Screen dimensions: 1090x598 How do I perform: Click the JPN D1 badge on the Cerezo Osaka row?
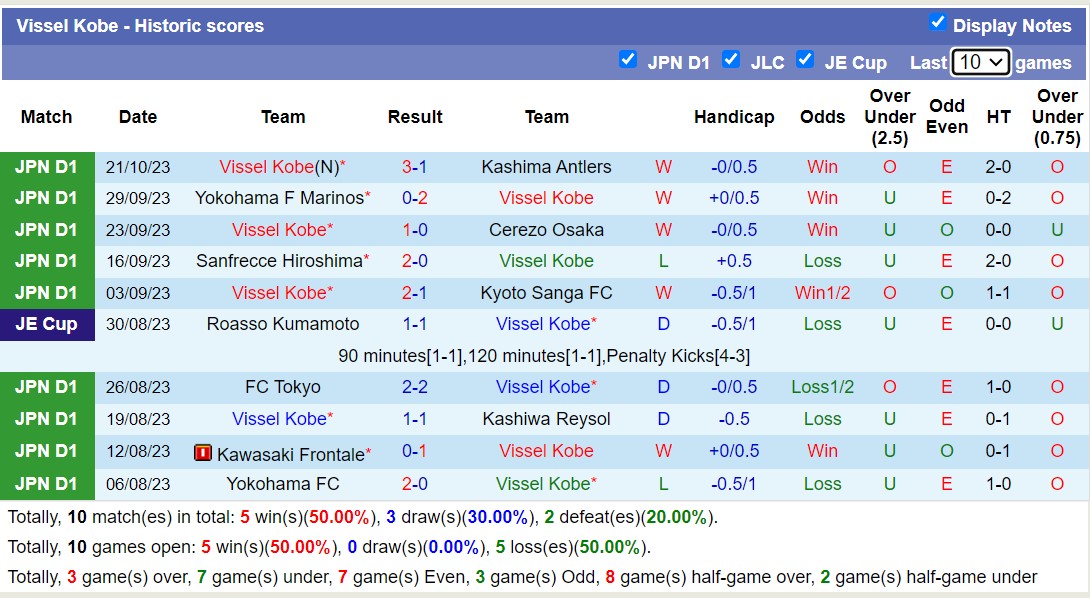click(x=45, y=229)
